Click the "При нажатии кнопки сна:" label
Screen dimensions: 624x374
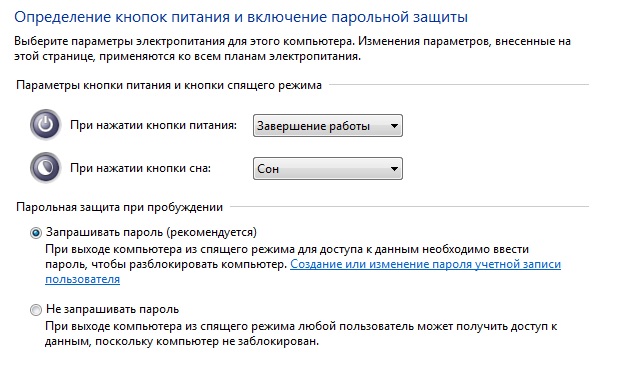(140, 168)
